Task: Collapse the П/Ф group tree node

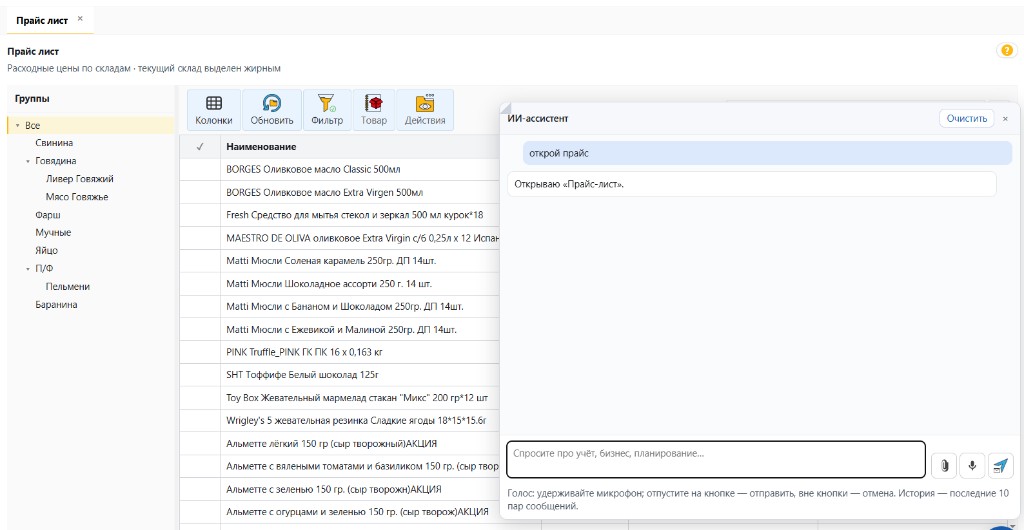Action: pyautogui.click(x=28, y=269)
